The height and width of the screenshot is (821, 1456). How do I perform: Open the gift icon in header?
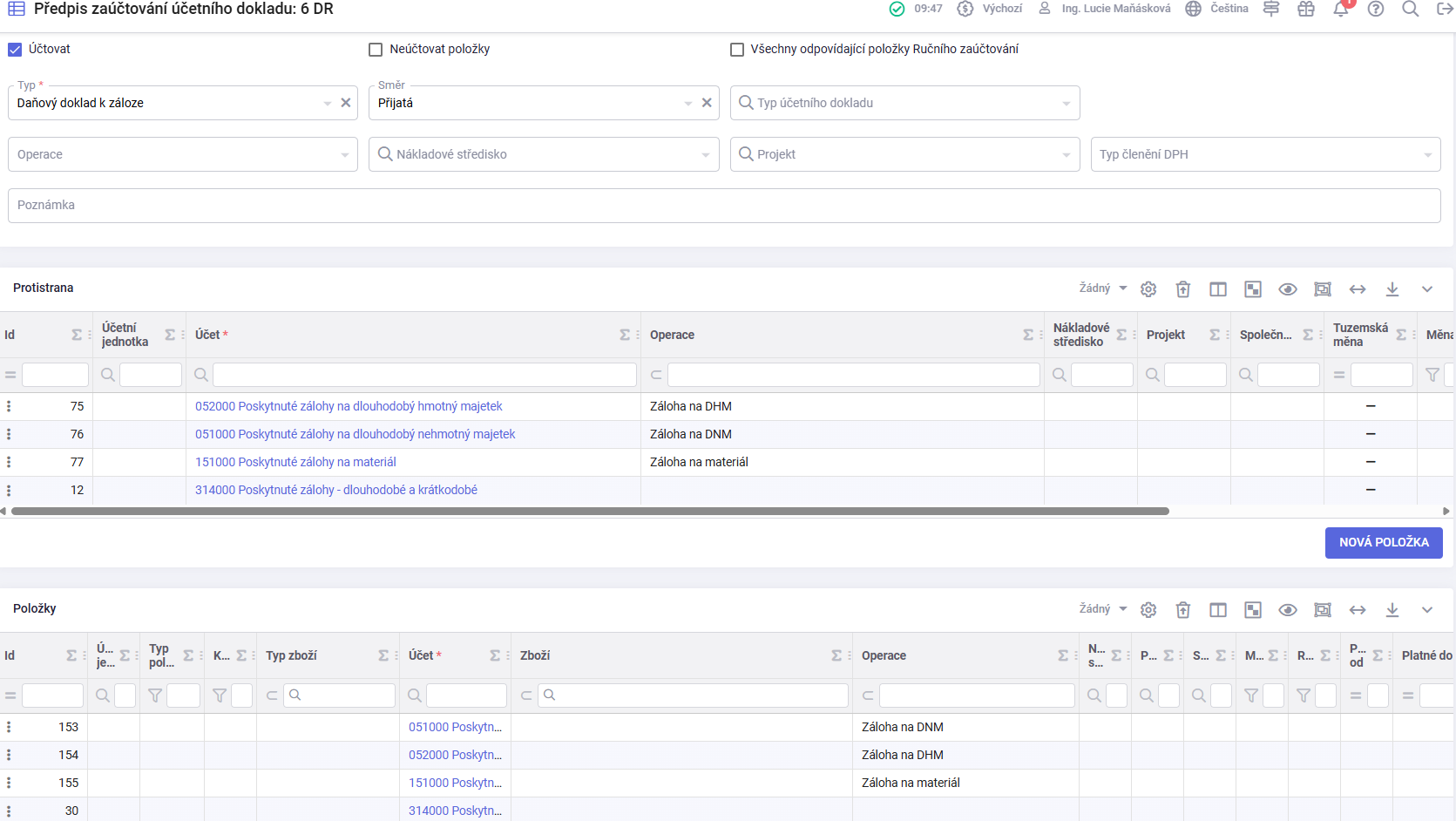click(1305, 10)
